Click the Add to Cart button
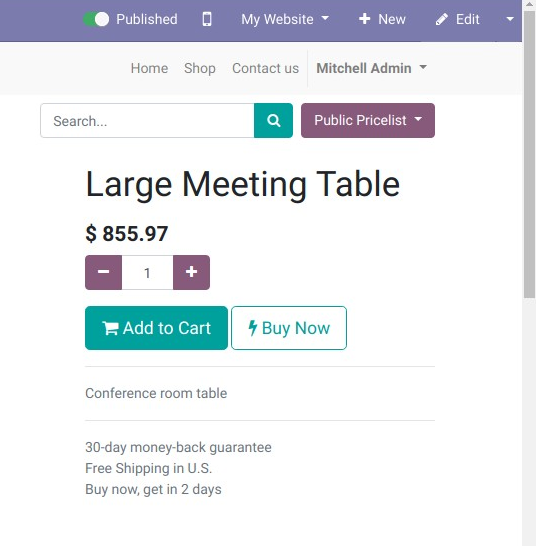Viewport: 536px width, 546px height. coord(156,328)
